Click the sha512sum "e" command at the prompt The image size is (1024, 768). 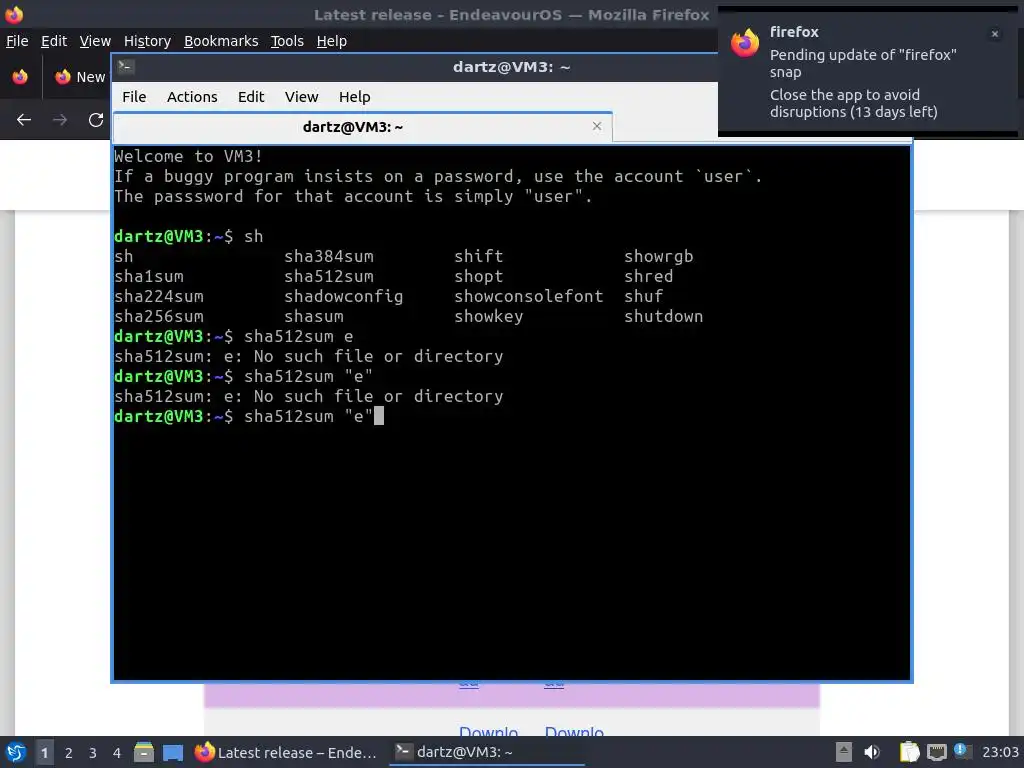pyautogui.click(x=308, y=416)
